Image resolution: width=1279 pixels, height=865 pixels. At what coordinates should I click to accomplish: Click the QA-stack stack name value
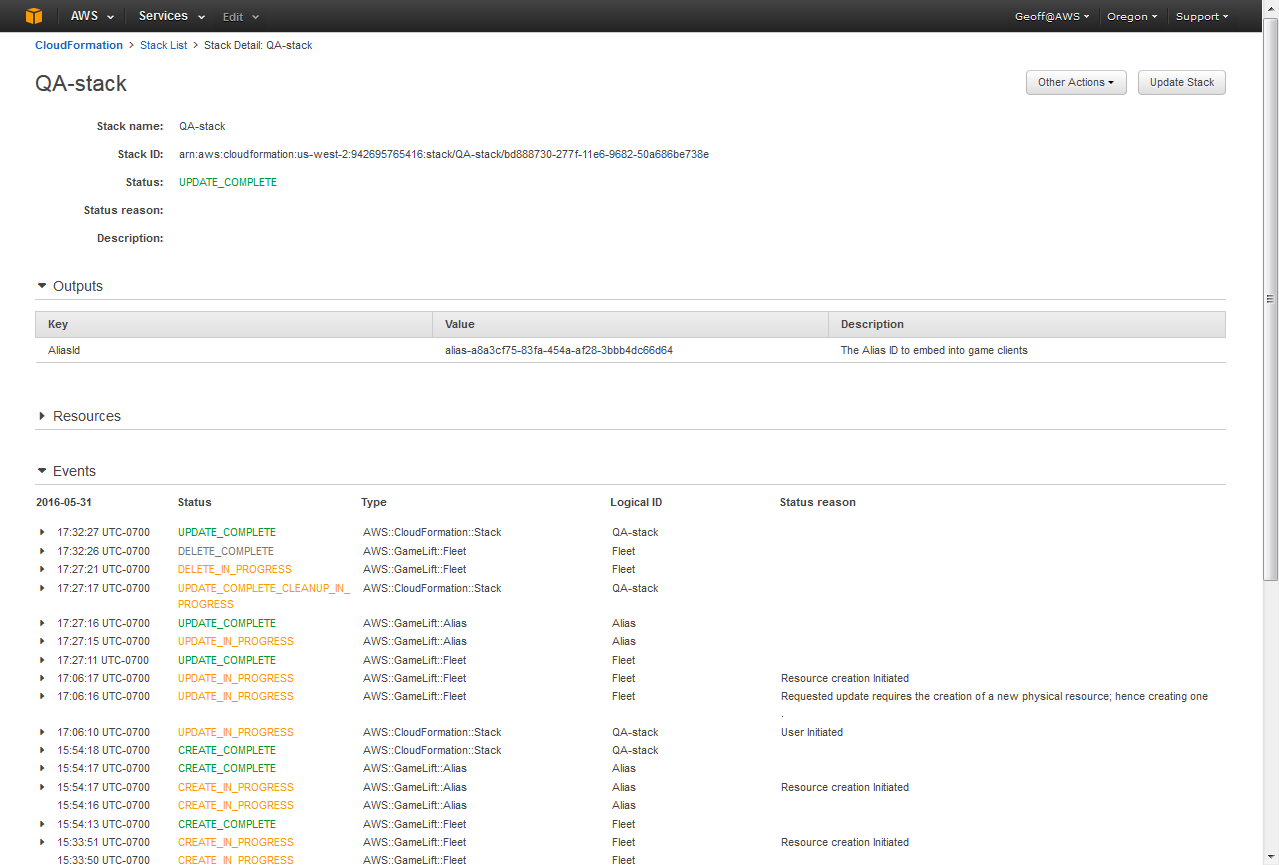202,126
